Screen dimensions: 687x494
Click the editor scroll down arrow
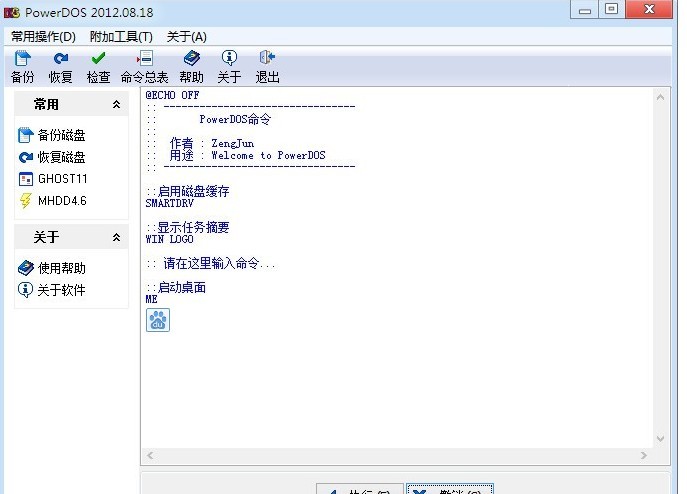pos(660,438)
